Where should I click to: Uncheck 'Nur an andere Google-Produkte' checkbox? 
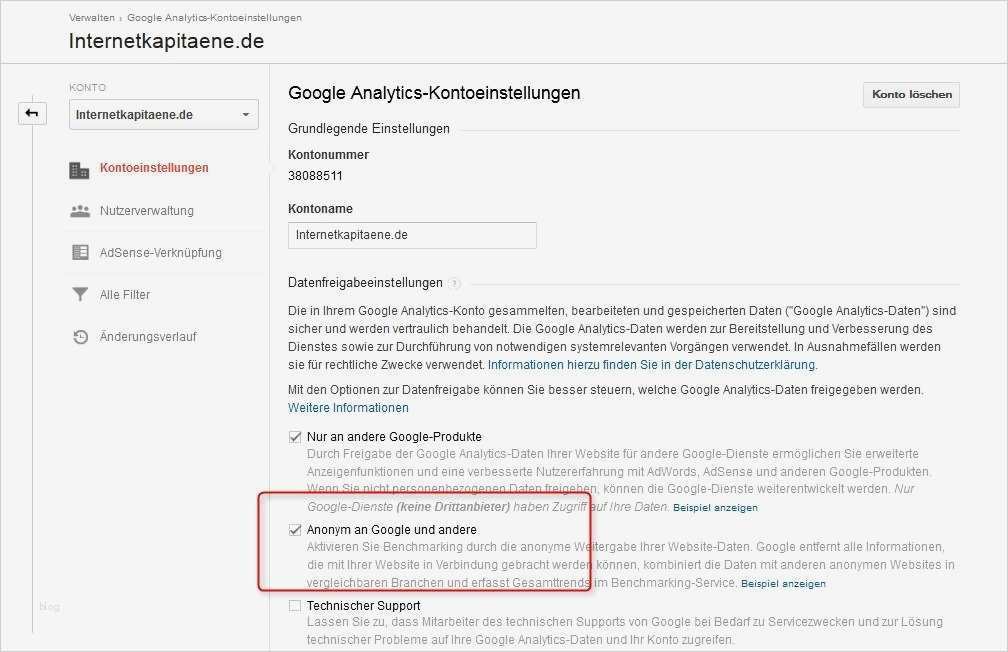click(295, 437)
